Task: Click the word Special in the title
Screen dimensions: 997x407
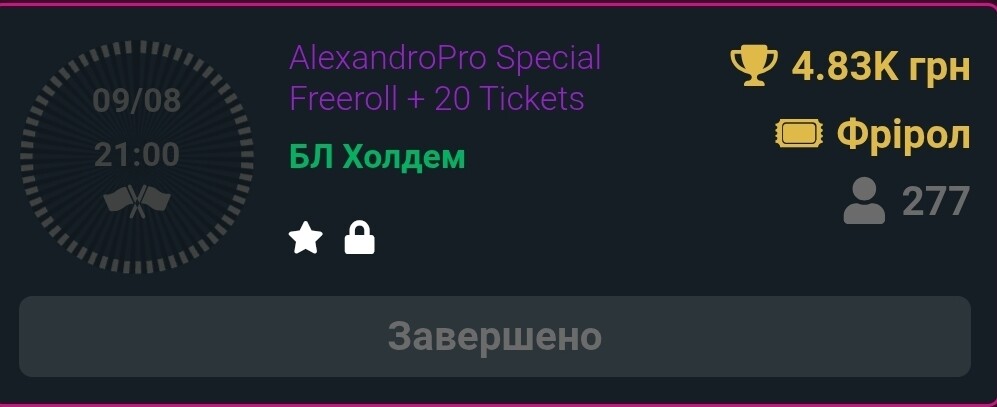Action: pos(548,59)
